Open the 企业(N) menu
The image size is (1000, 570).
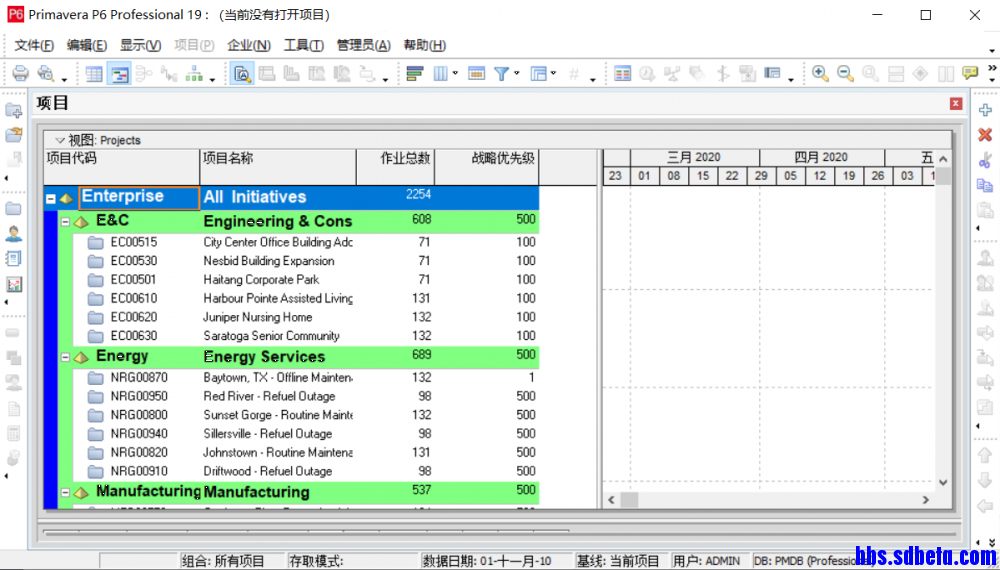point(249,45)
